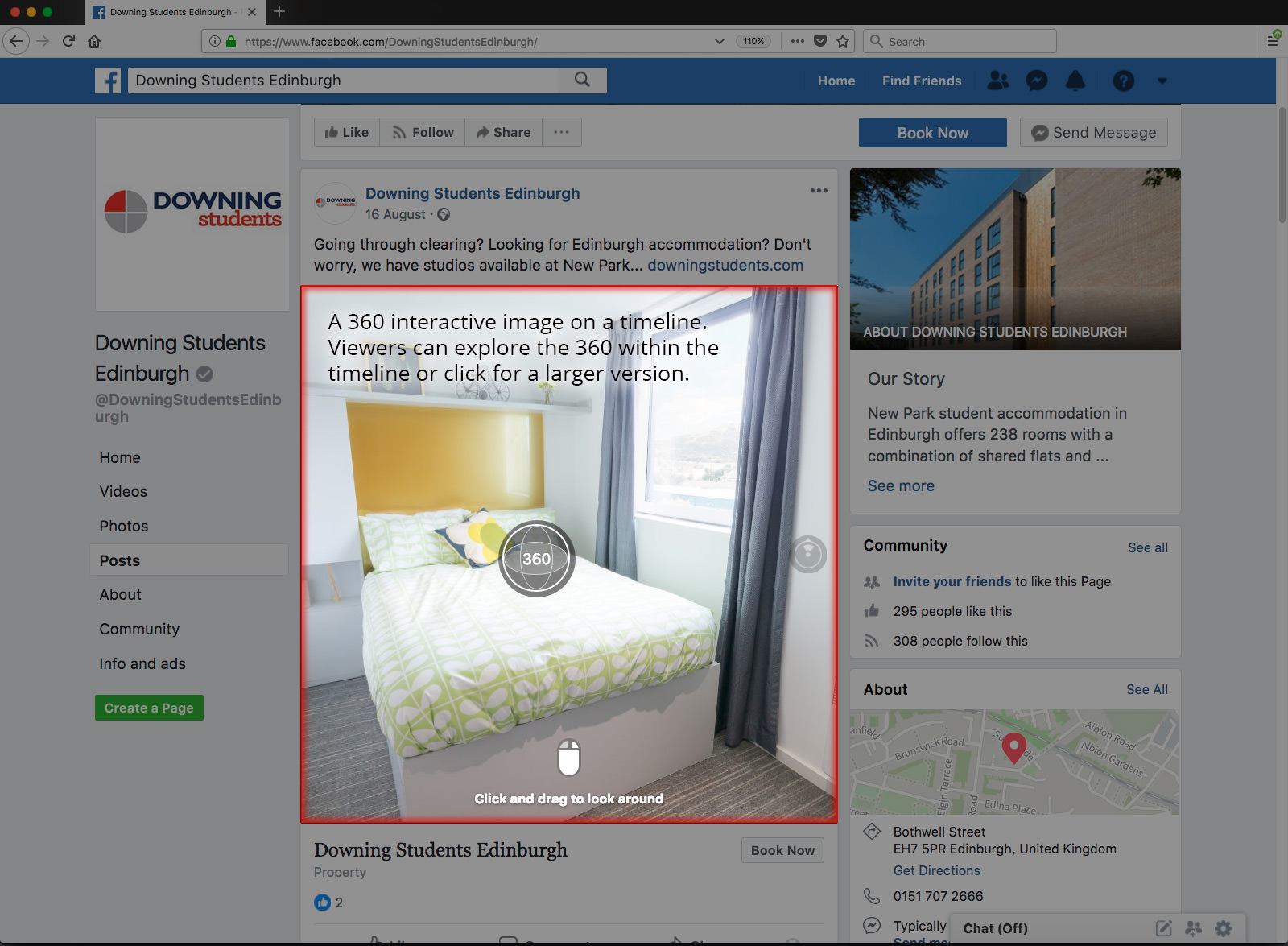The width and height of the screenshot is (1288, 946).
Task: Click create group icon in chat bar
Action: [x=1194, y=928]
